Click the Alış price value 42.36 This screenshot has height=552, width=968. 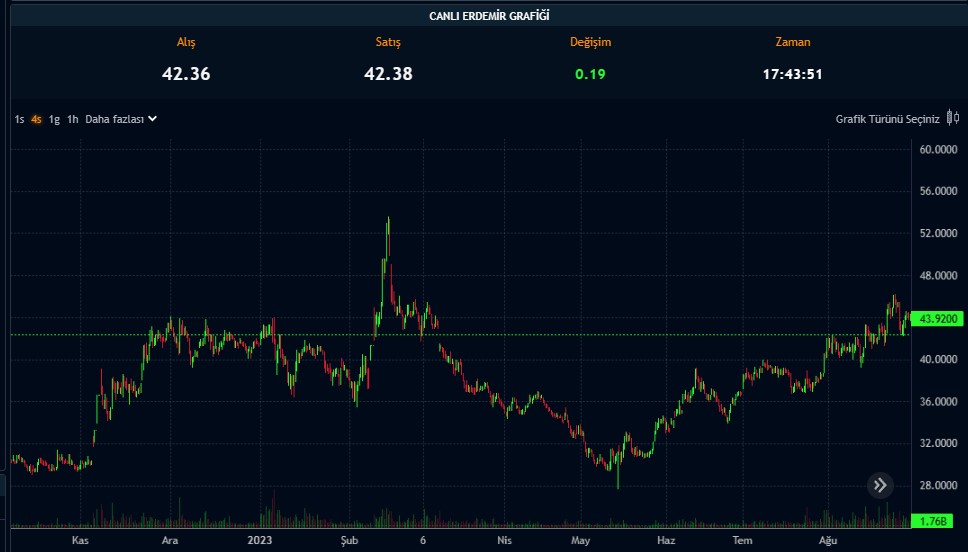click(x=186, y=73)
